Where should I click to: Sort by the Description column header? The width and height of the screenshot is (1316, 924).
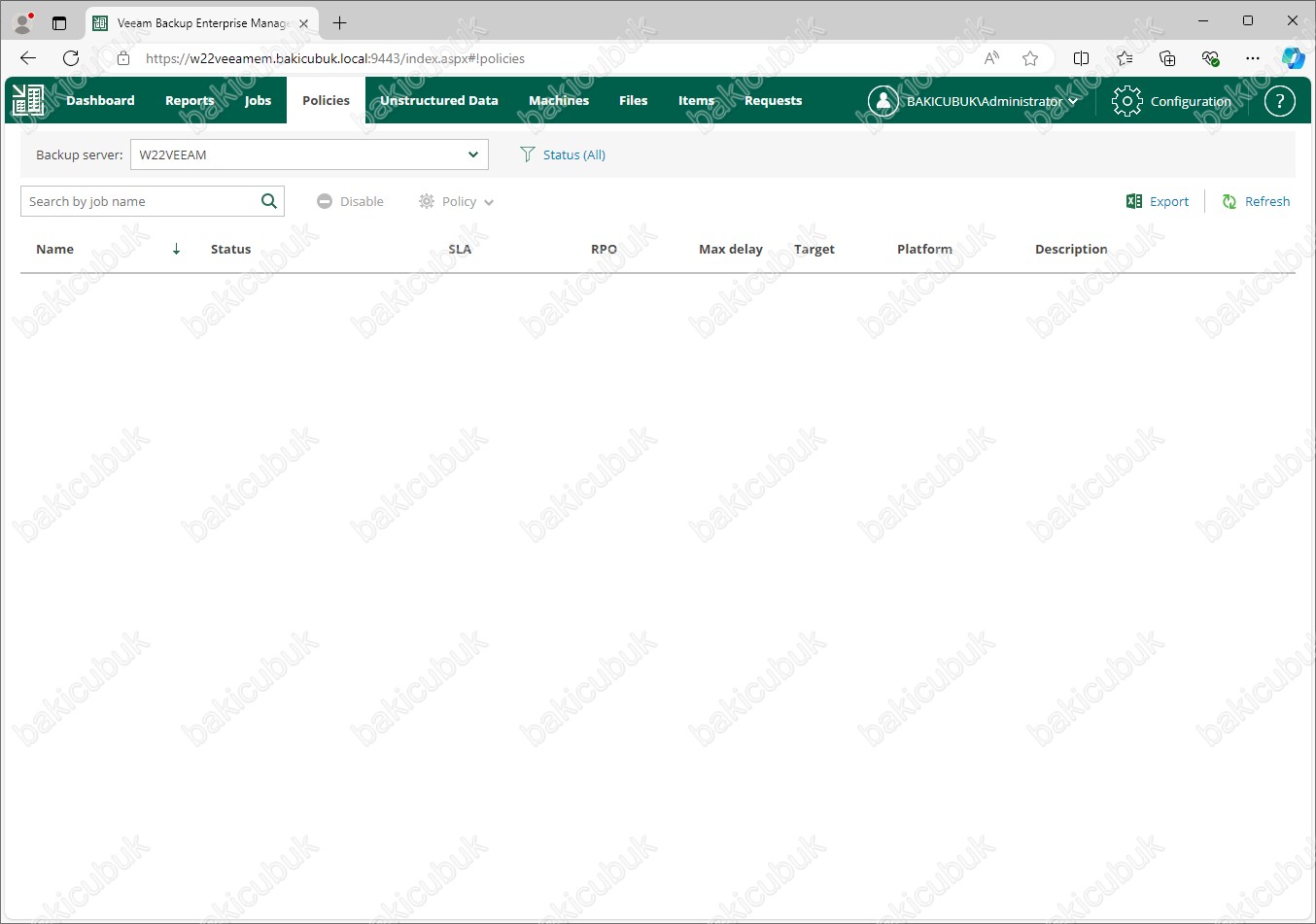(1071, 249)
